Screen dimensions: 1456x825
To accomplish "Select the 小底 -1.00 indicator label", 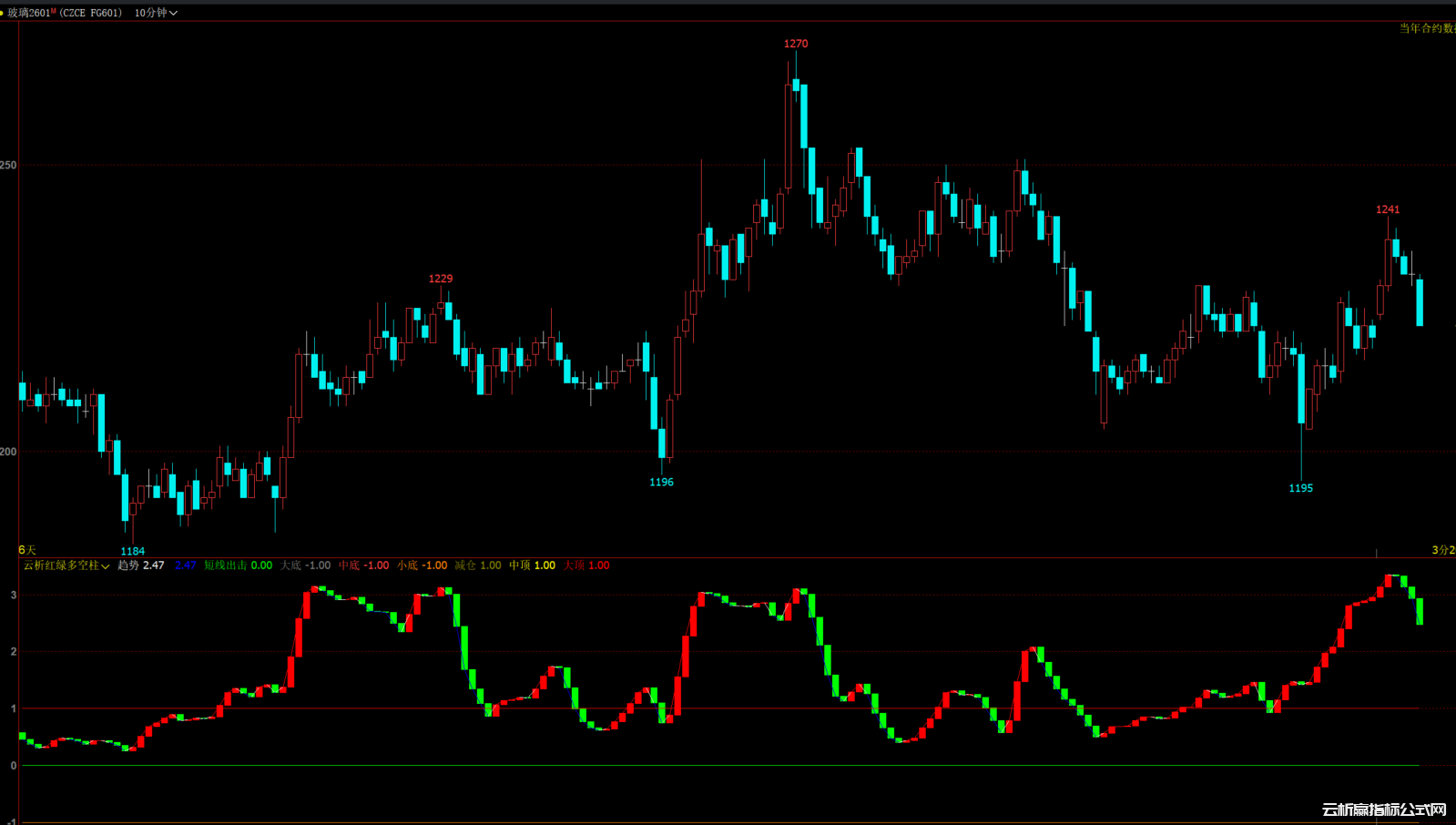I will (422, 565).
